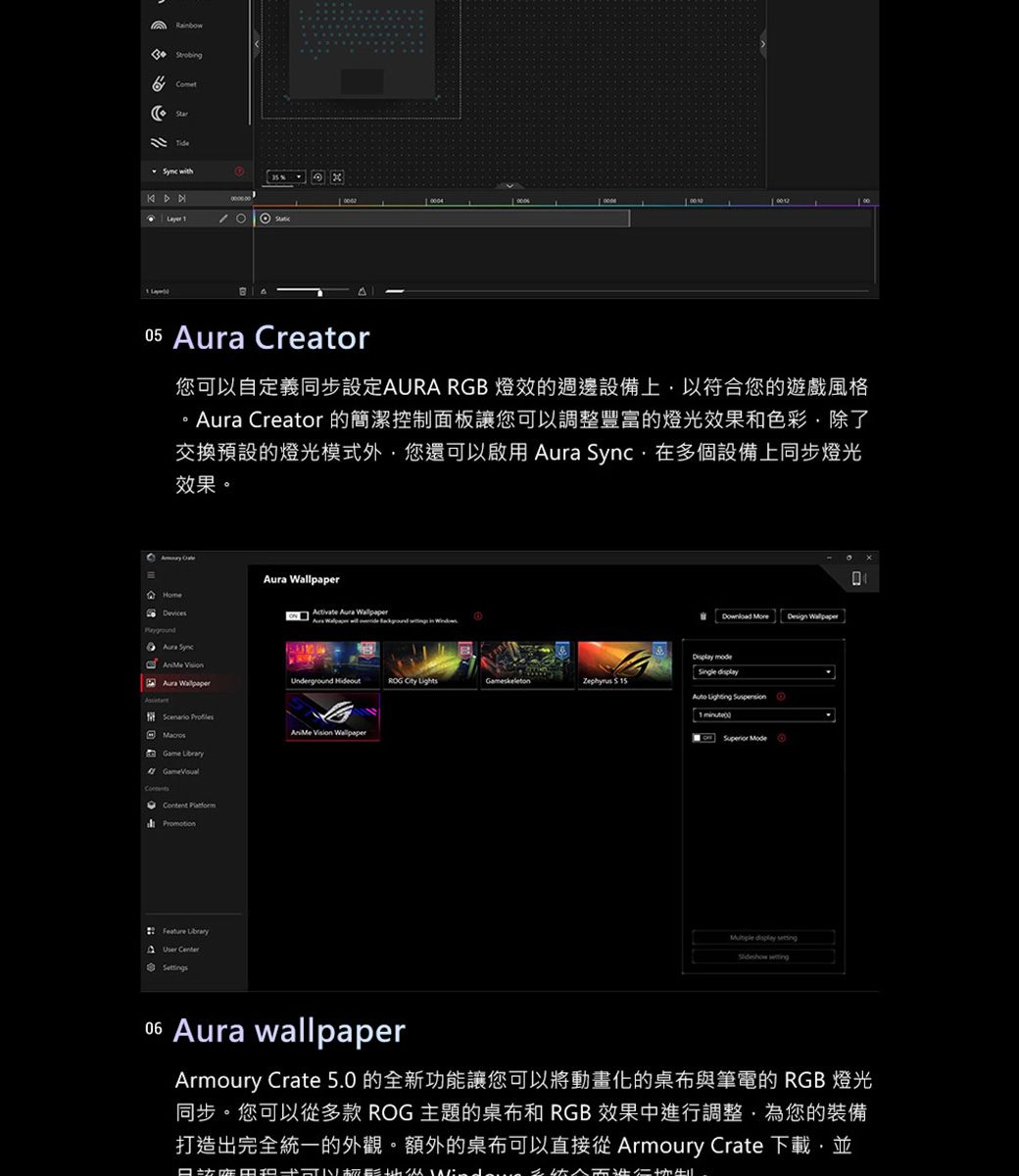Click the timeline zoom slider handle
The width and height of the screenshot is (1019, 1176).
(319, 292)
